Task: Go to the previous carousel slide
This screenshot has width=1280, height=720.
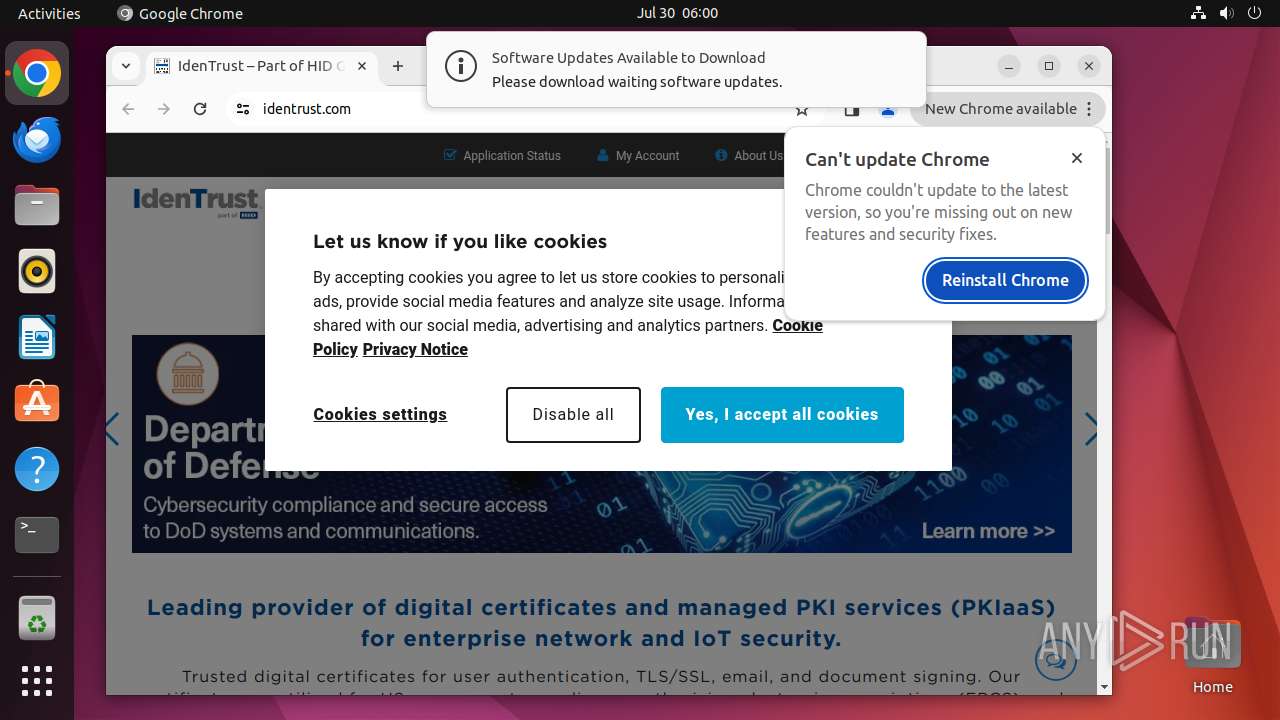Action: click(x=112, y=429)
